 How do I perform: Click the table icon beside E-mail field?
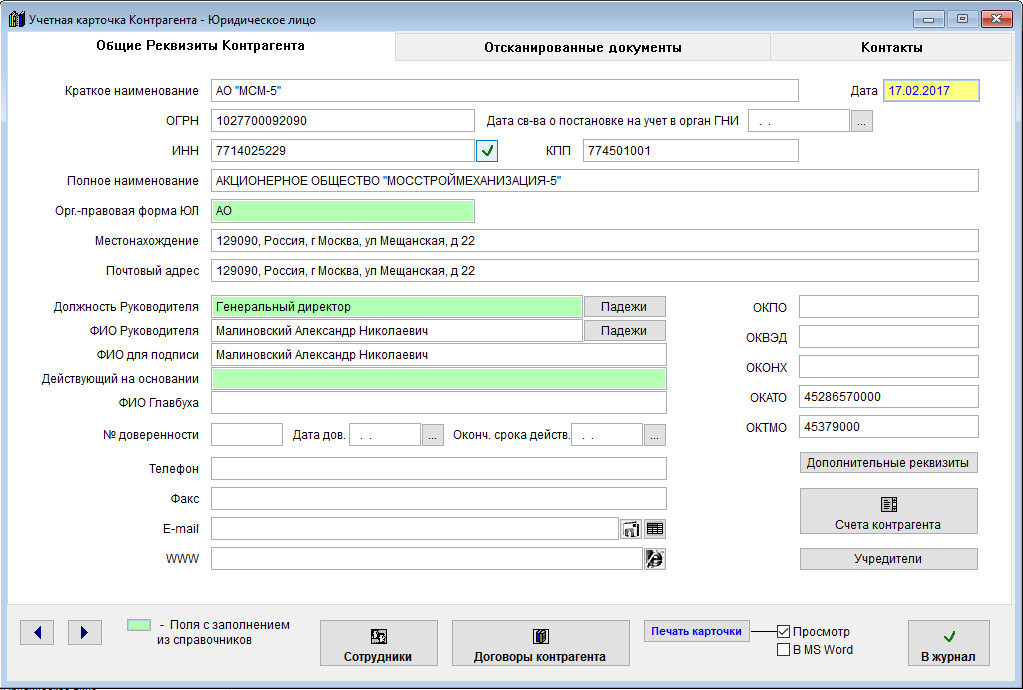(655, 529)
